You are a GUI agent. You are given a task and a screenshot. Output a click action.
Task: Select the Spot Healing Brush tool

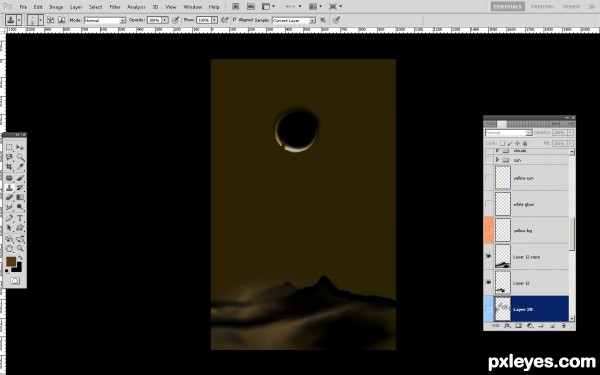[x=10, y=178]
